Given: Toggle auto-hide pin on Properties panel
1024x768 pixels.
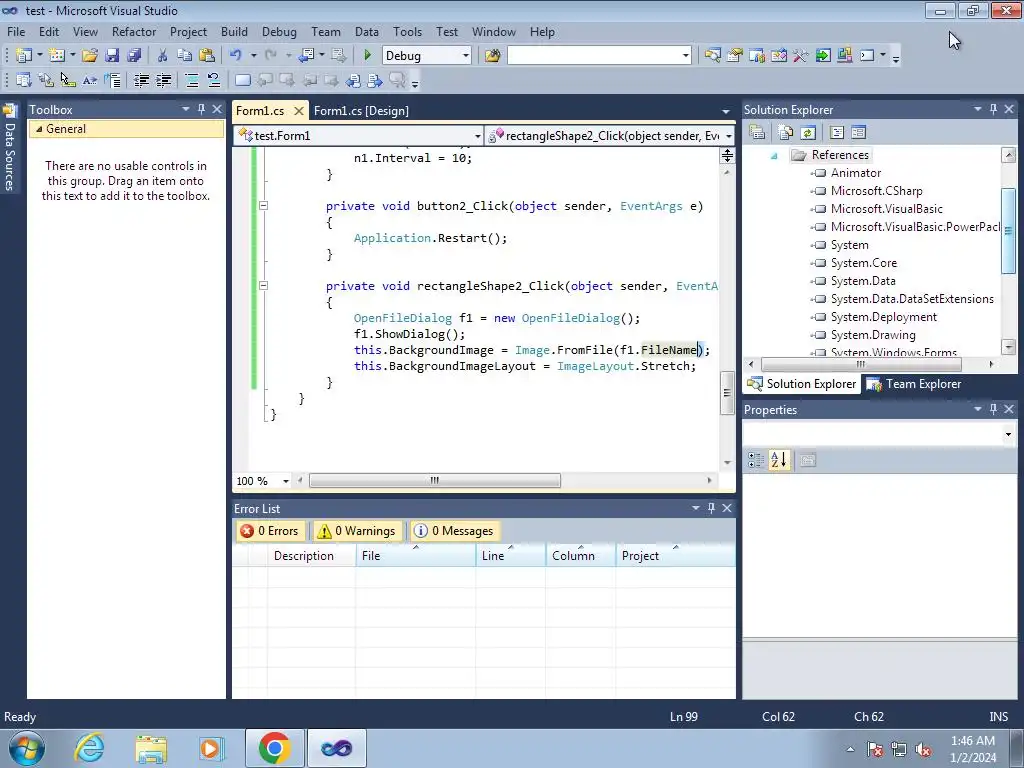Looking at the screenshot, I should coord(993,409).
